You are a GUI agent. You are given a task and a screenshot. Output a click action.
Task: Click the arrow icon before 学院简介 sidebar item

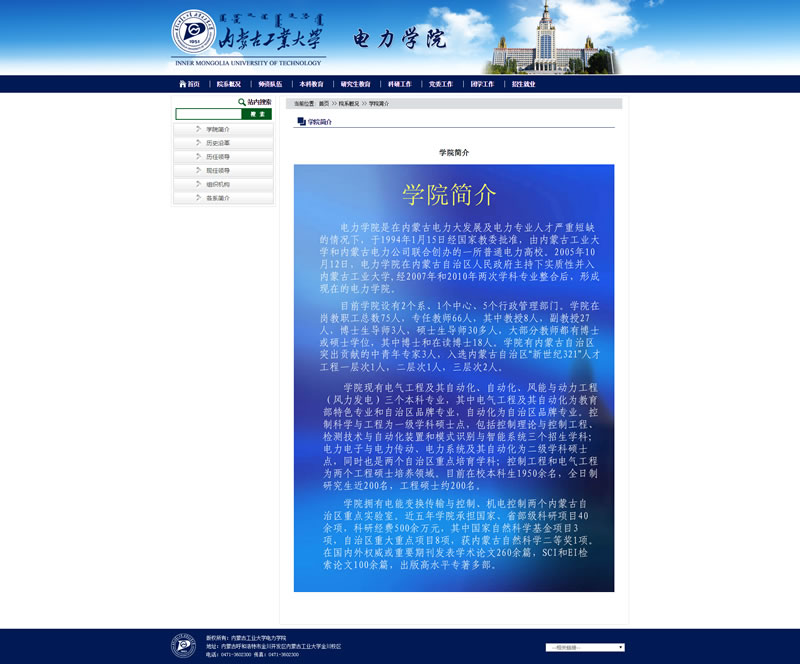tap(198, 129)
